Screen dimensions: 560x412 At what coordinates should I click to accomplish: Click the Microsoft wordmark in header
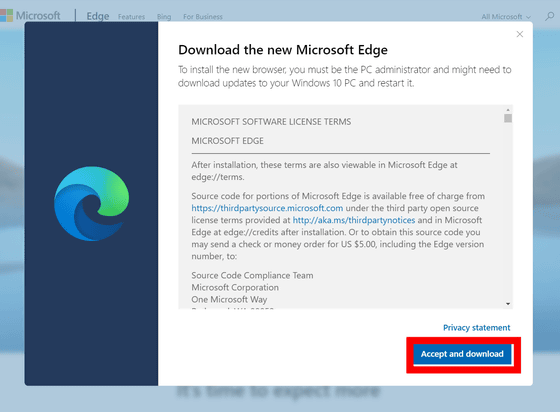38,16
